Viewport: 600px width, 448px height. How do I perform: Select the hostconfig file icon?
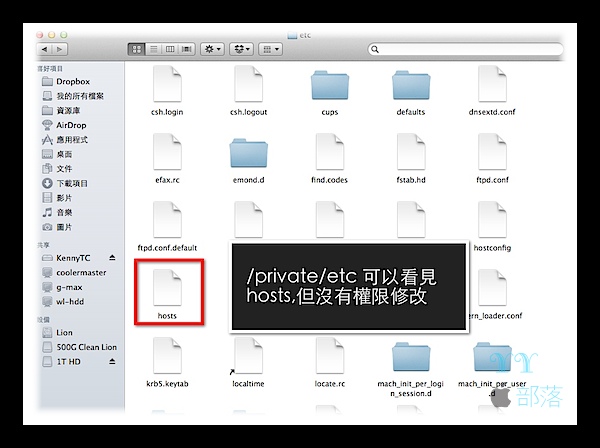click(492, 220)
